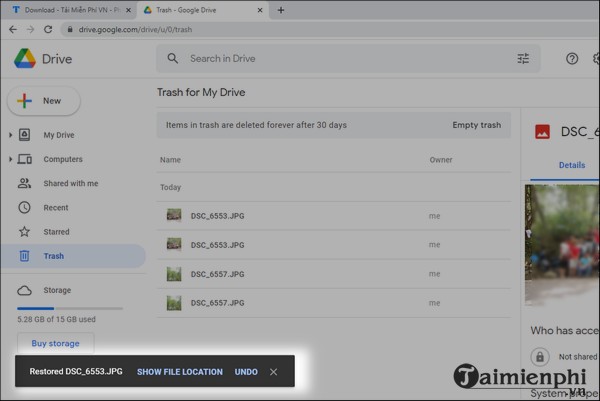
Task: Click the address bar padlock icon
Action: click(70, 29)
